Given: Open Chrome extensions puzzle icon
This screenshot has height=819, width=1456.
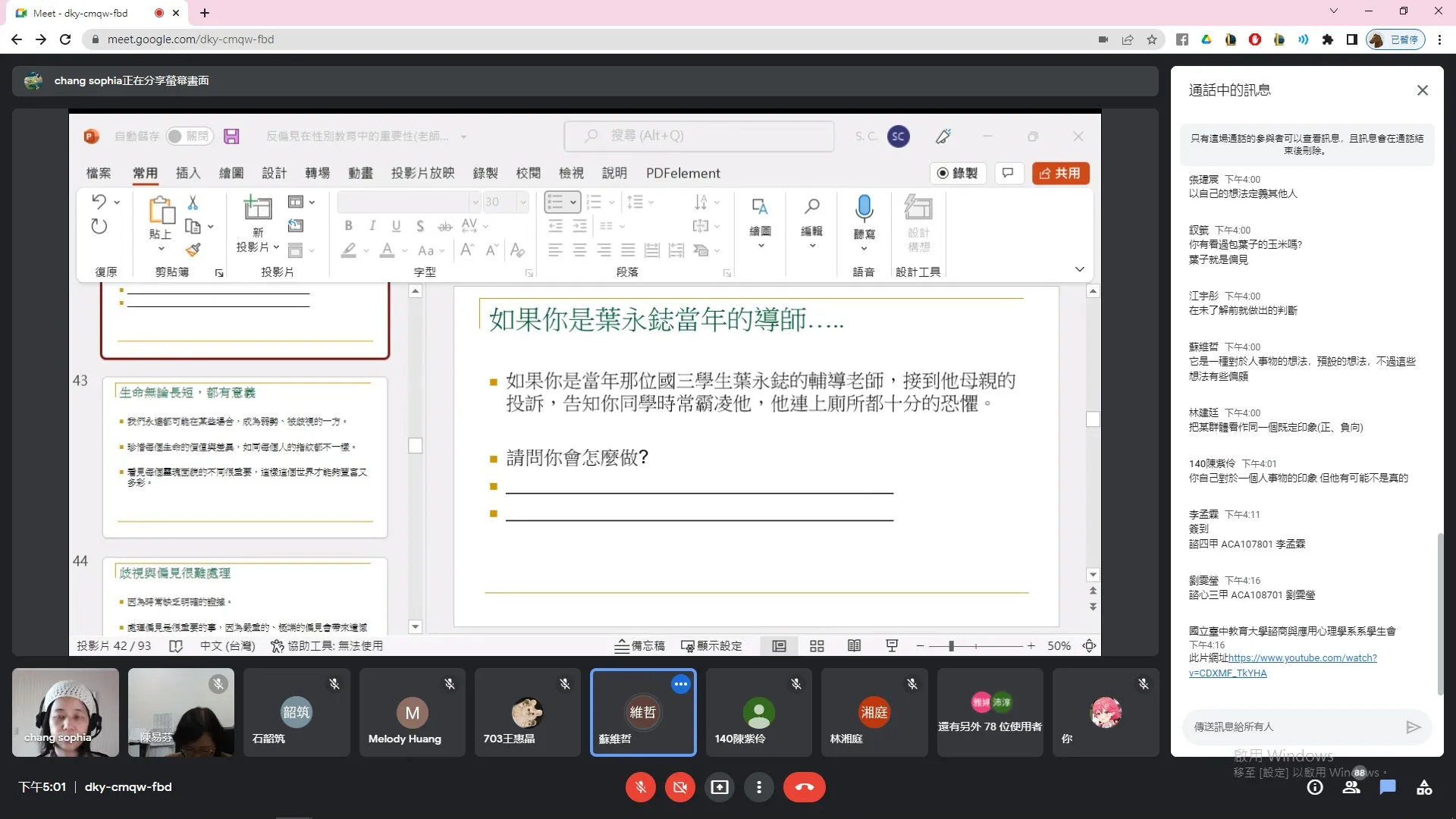Looking at the screenshot, I should coord(1327,39).
